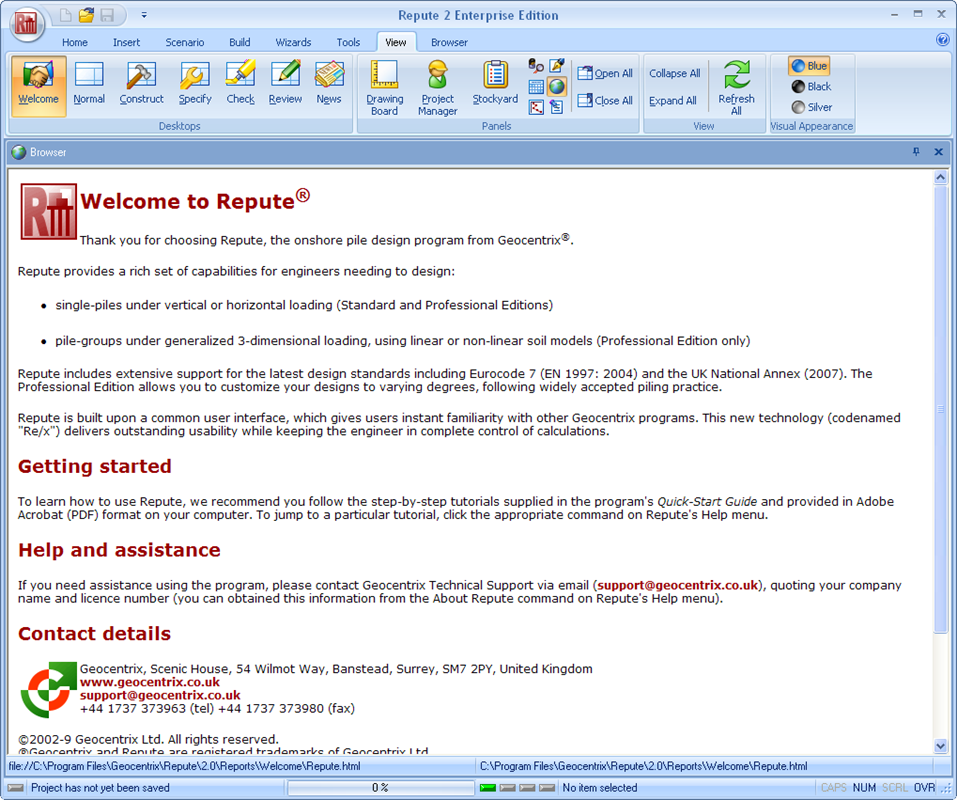Click the file:// URL in the status bar

tap(184, 766)
